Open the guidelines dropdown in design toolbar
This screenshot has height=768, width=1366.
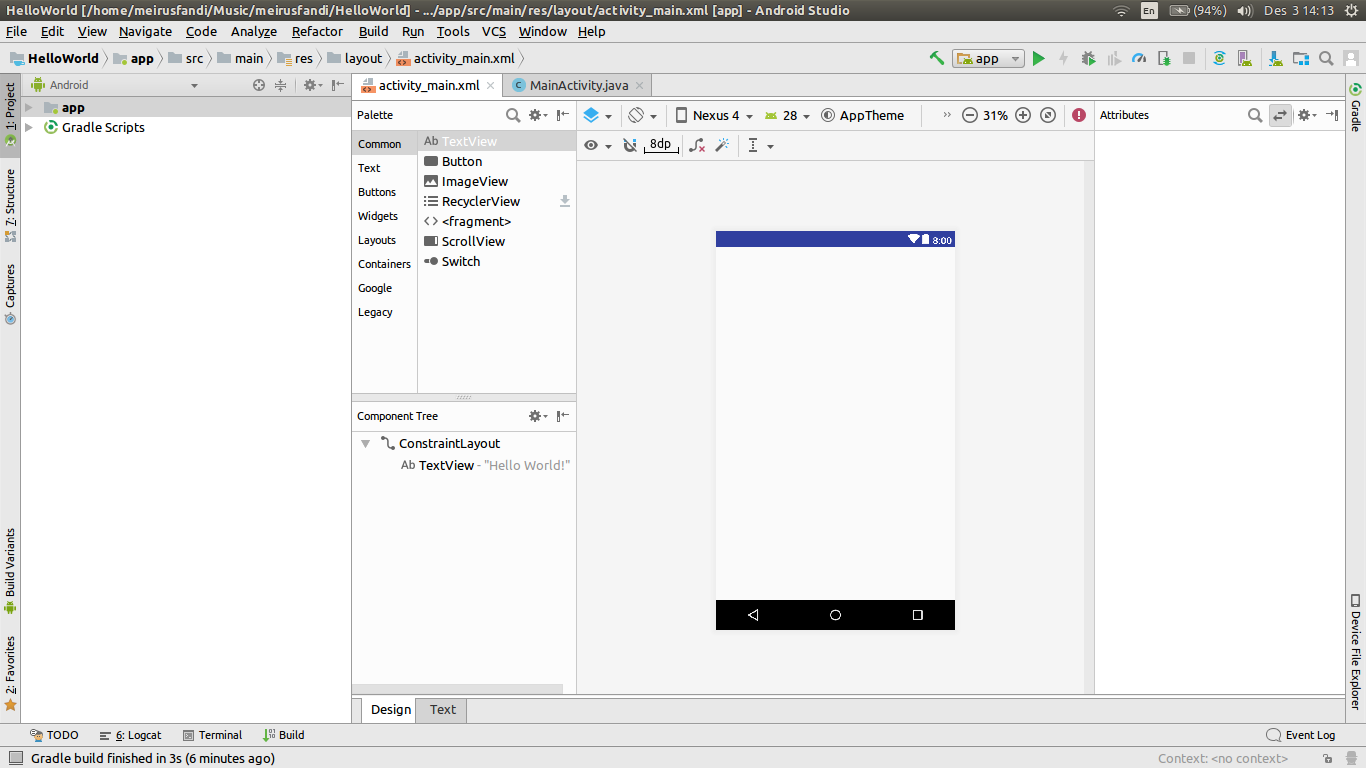click(761, 145)
